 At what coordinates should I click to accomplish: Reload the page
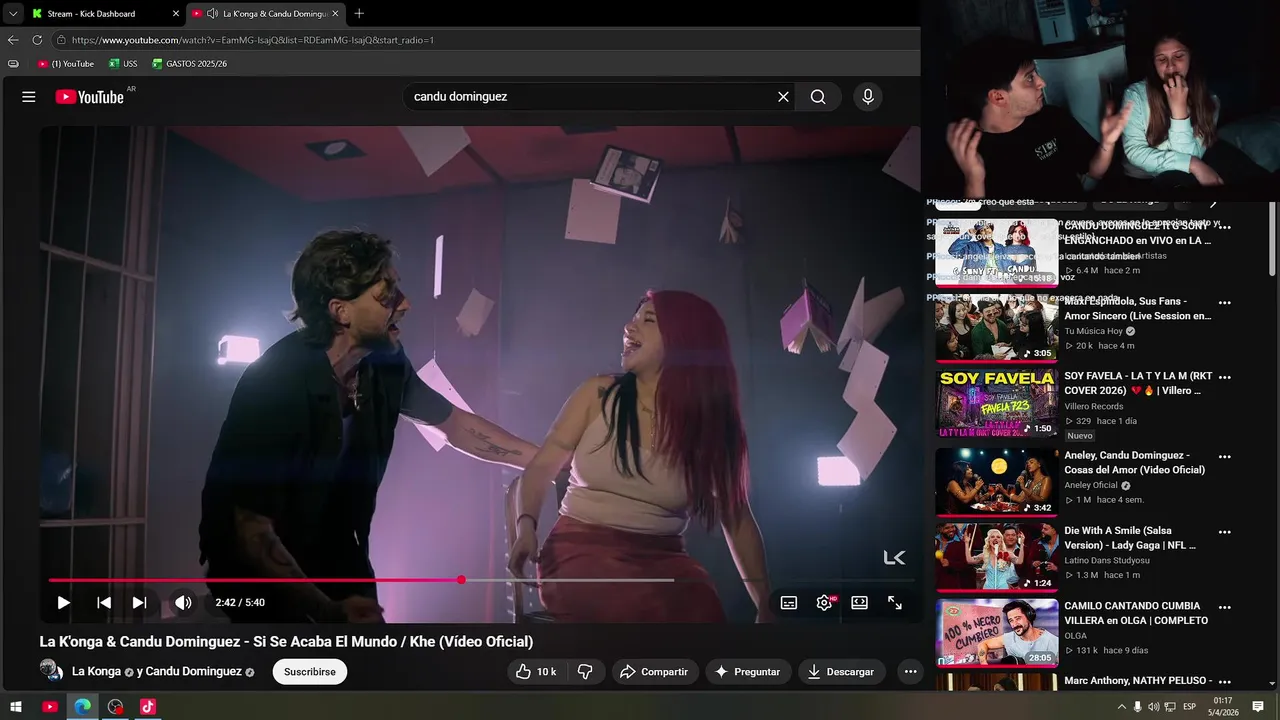tap(37, 40)
